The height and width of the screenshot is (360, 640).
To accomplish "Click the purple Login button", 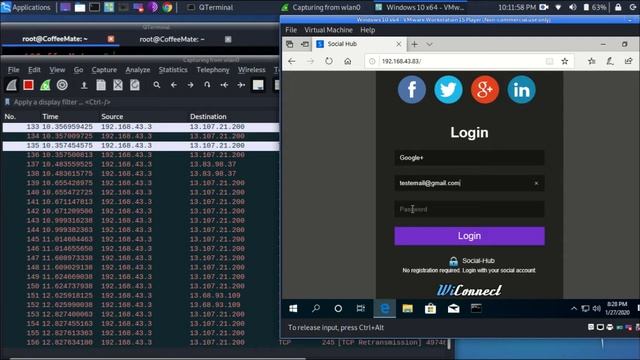I will click(469, 236).
